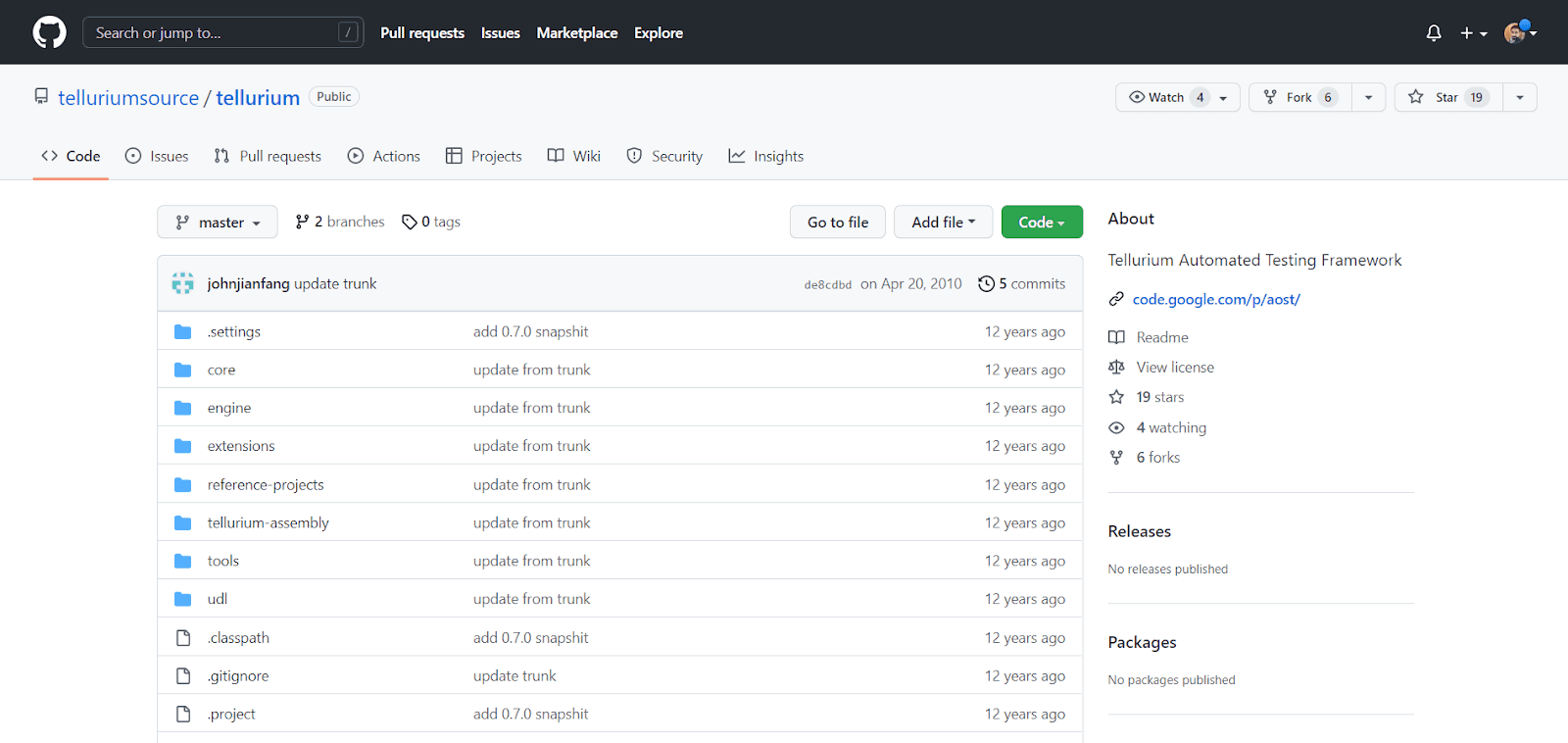The width and height of the screenshot is (1568, 743).
Task: Click the GitHub Octocat logo
Action: point(49,32)
